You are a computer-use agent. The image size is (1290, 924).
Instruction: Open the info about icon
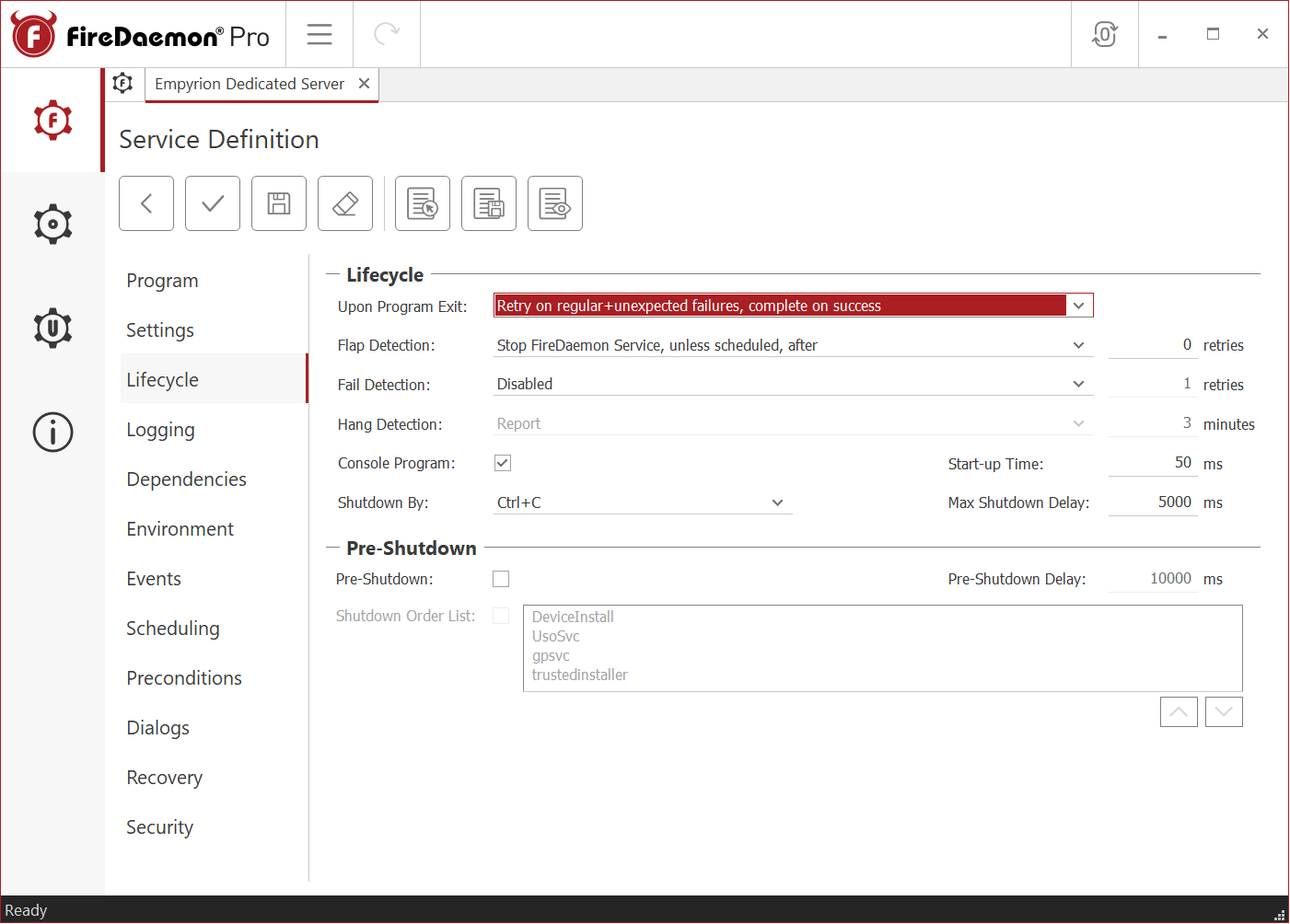pyautogui.click(x=52, y=432)
